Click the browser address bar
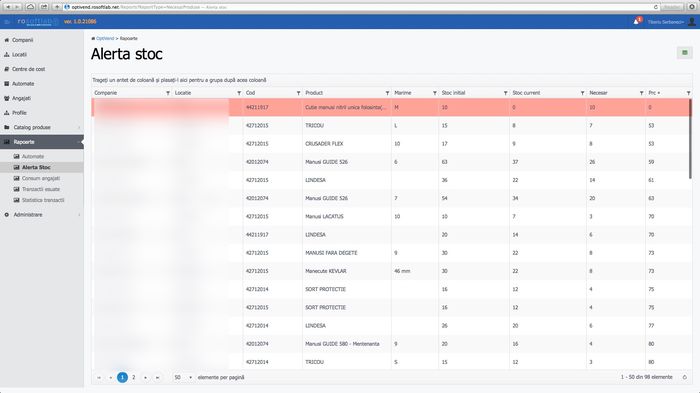This screenshot has height=393, width=700. coord(361,7)
